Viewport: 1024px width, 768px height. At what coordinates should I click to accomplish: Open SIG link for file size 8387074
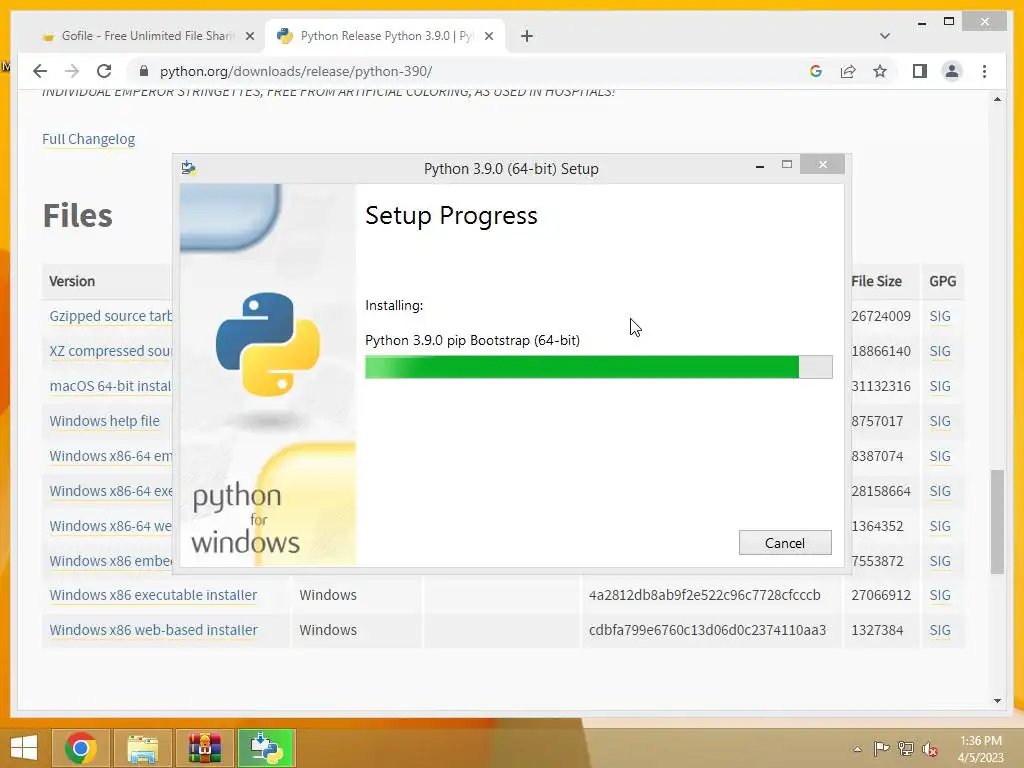tap(940, 456)
